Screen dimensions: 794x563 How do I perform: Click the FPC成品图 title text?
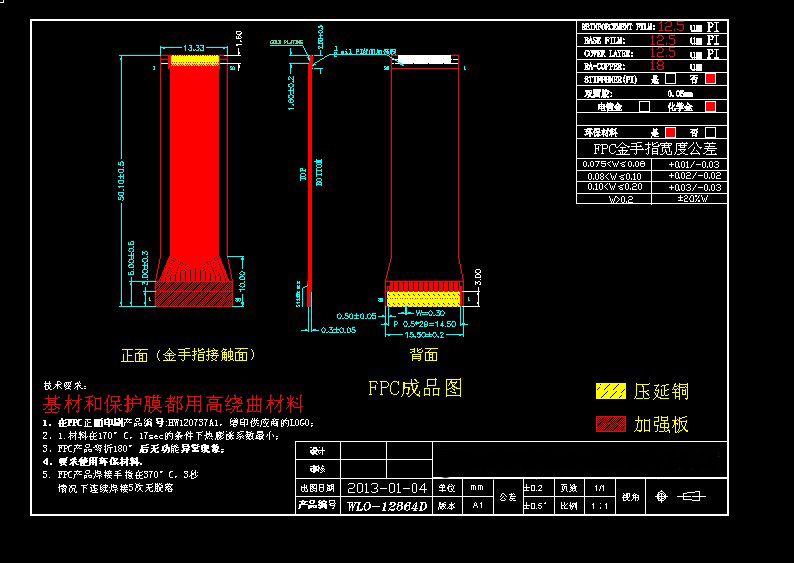tap(415, 388)
